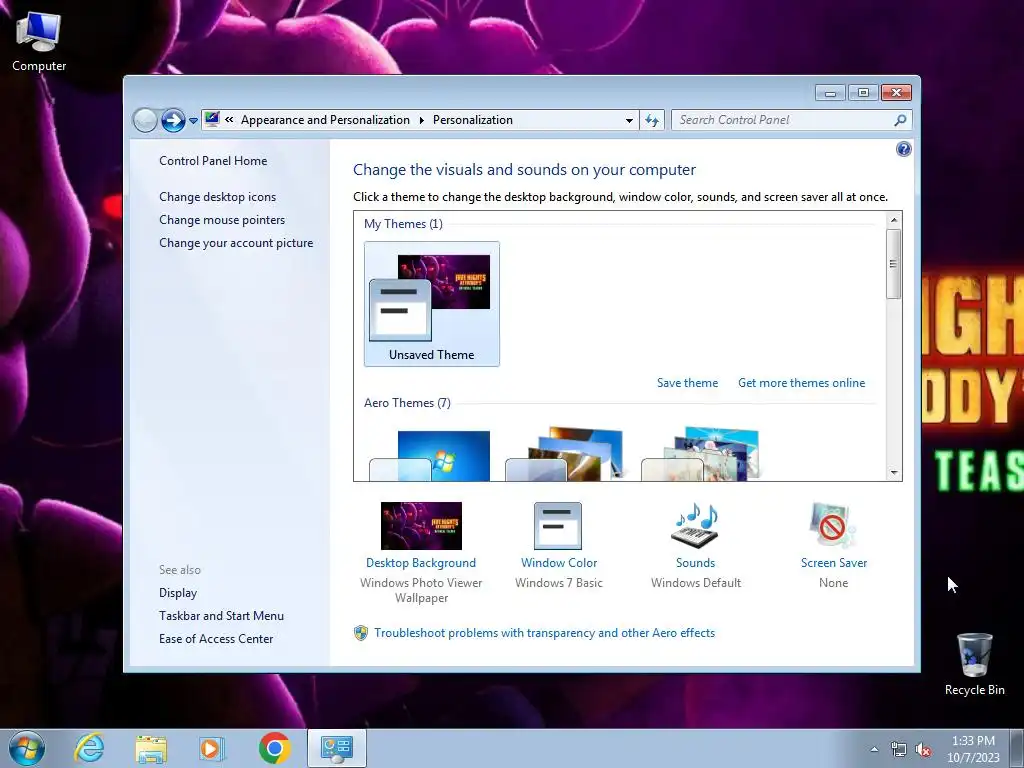
Task: Open Google Chrome from taskbar
Action: pos(274,748)
